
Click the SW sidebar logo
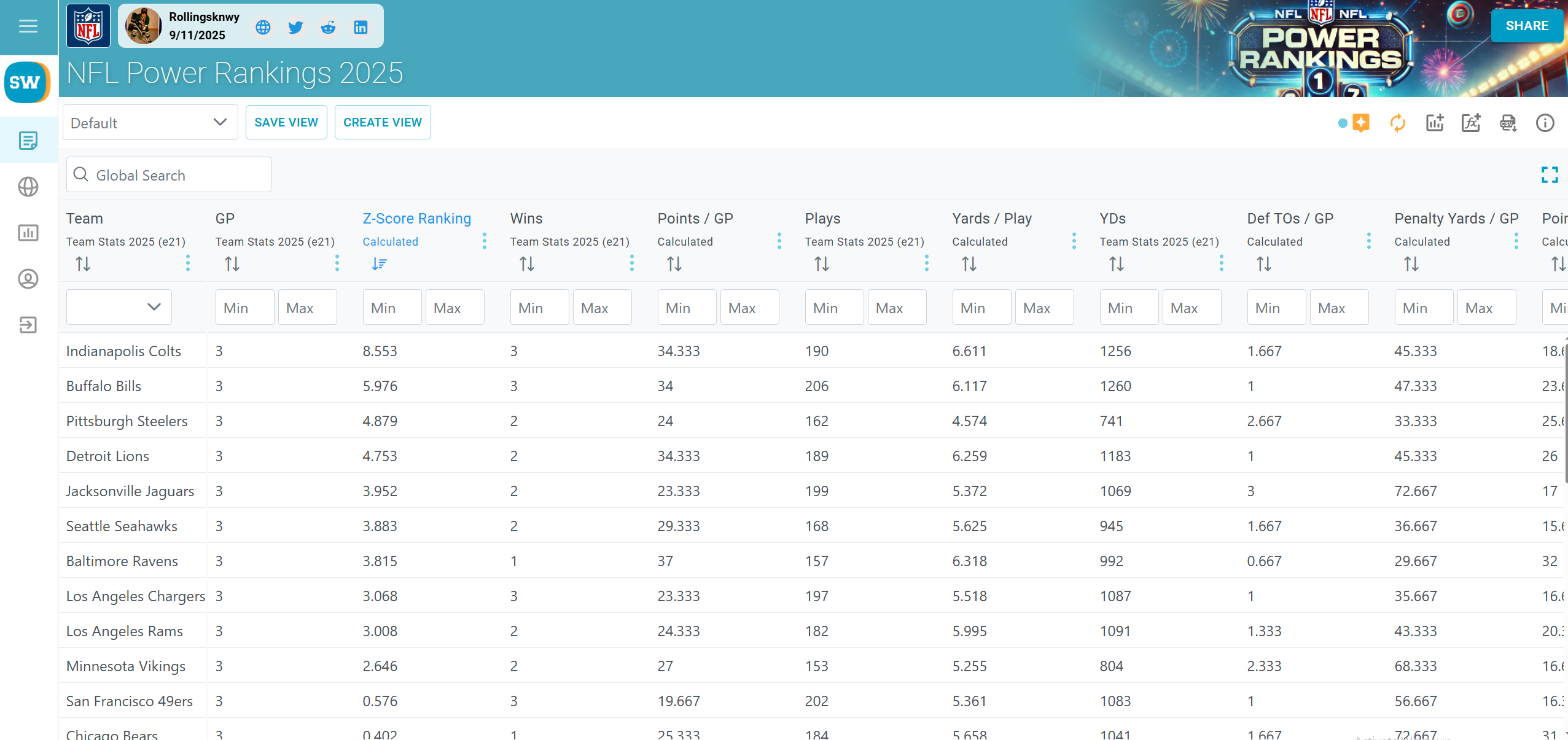pos(26,82)
